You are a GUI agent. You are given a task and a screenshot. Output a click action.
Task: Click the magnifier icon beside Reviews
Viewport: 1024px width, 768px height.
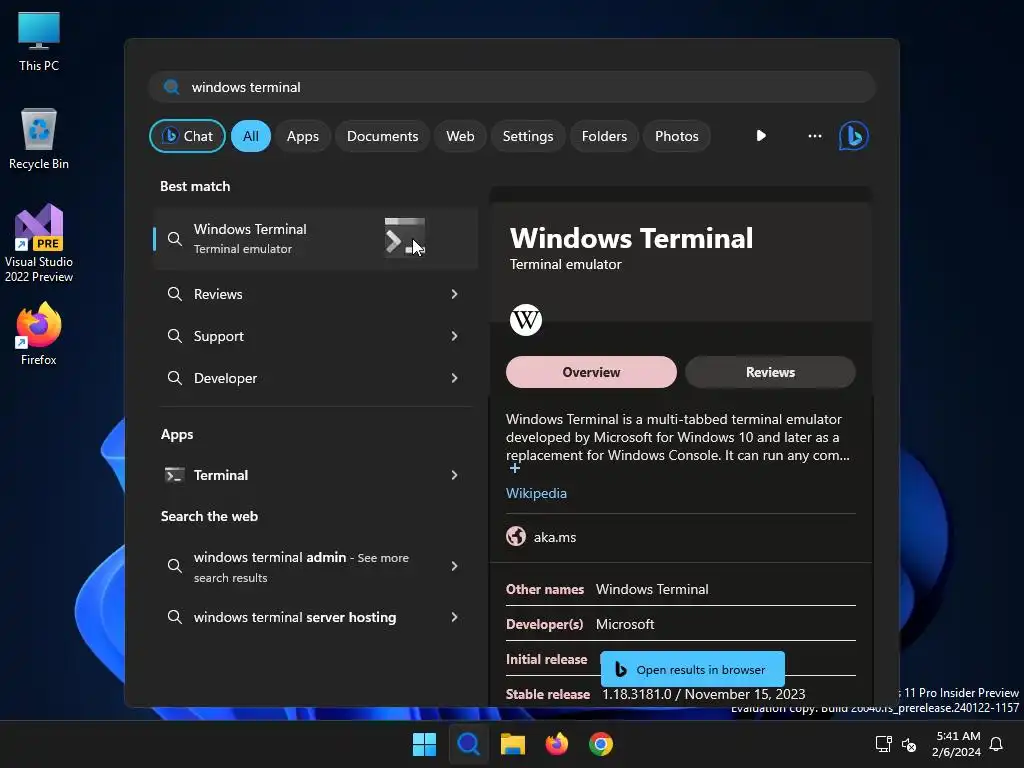(x=174, y=294)
